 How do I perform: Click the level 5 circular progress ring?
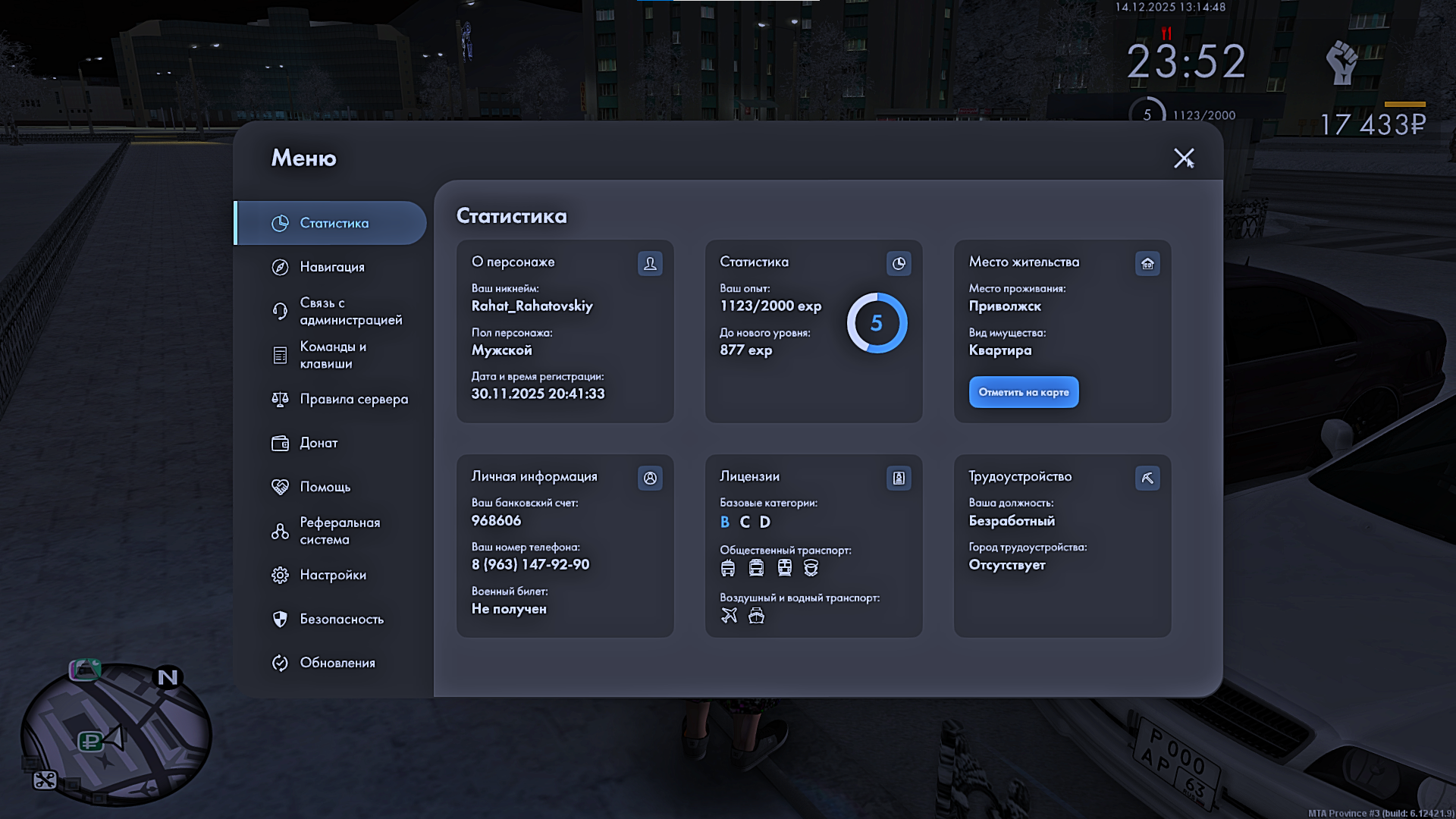[x=877, y=323]
